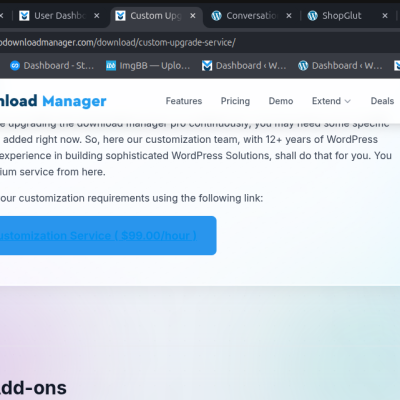Close the Conversation tab

pos(289,16)
